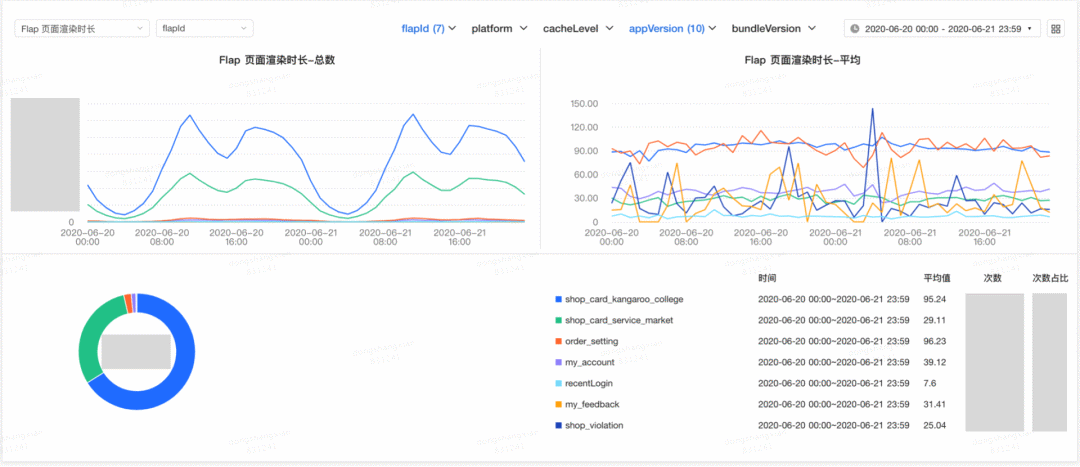Screen dimensions: 1080x467
Task: Expand the cacheLevel filter
Action: coord(579,29)
